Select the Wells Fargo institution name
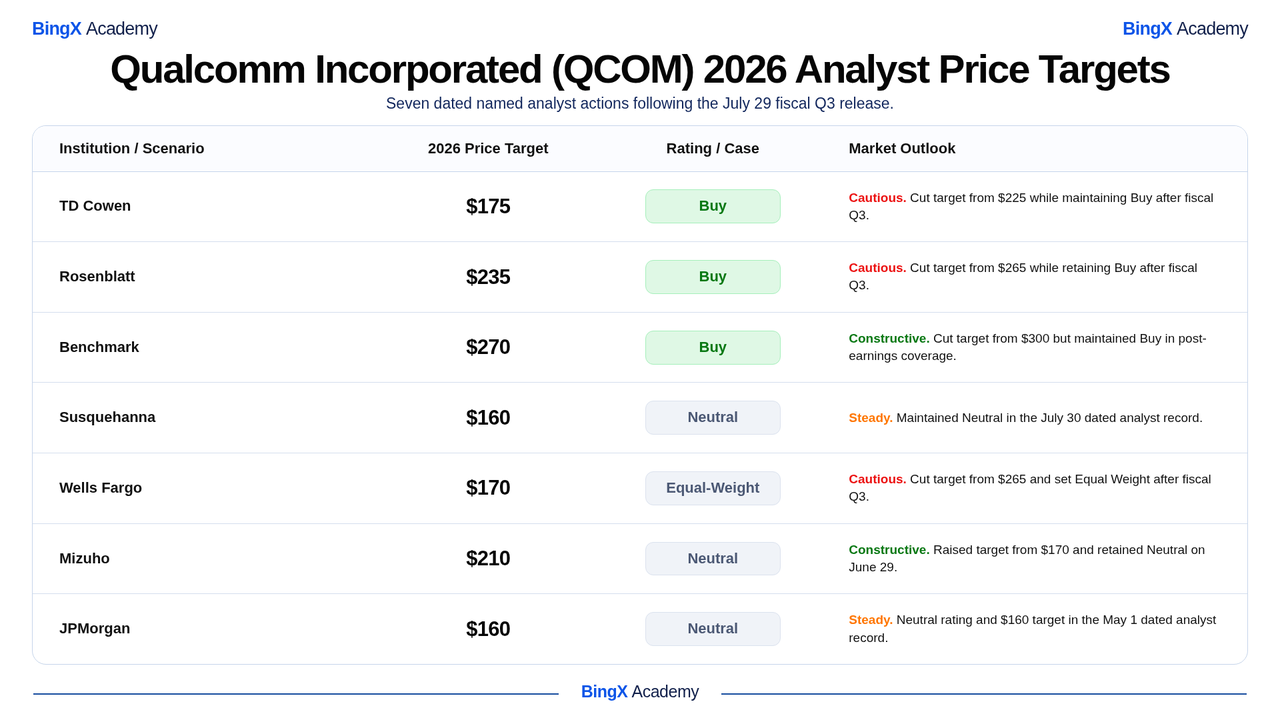 pyautogui.click(x=101, y=488)
